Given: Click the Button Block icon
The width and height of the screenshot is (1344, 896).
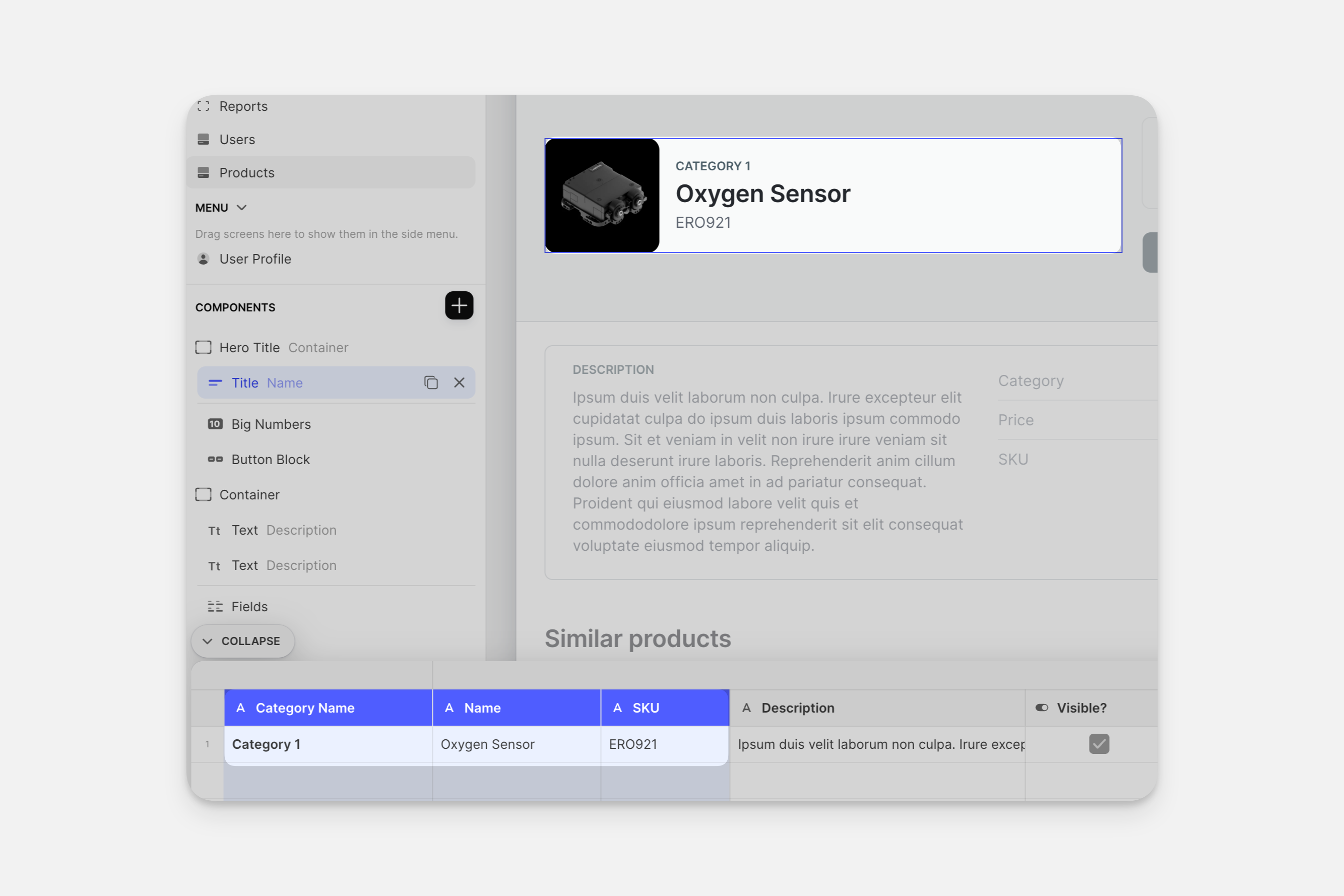Looking at the screenshot, I should pyautogui.click(x=215, y=460).
